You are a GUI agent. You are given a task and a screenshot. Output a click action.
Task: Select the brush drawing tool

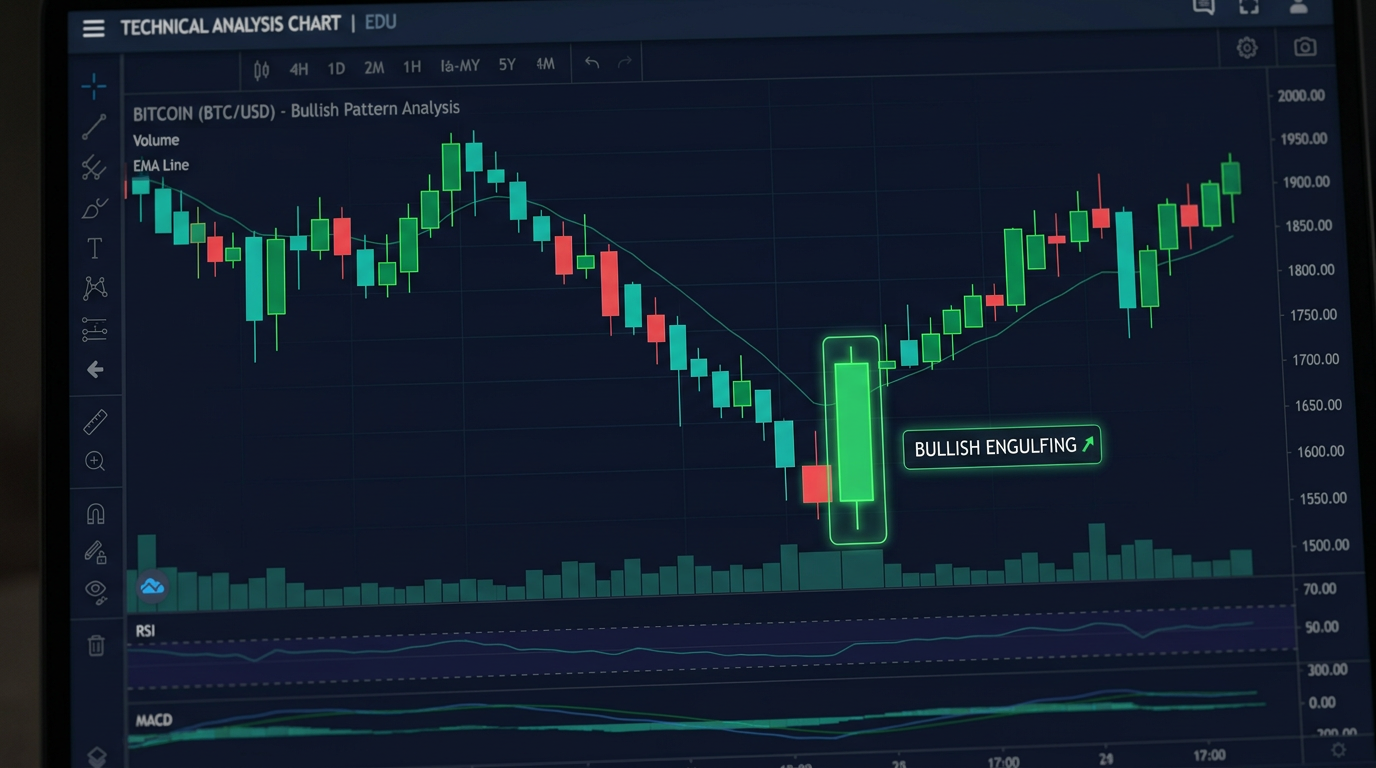pos(94,209)
